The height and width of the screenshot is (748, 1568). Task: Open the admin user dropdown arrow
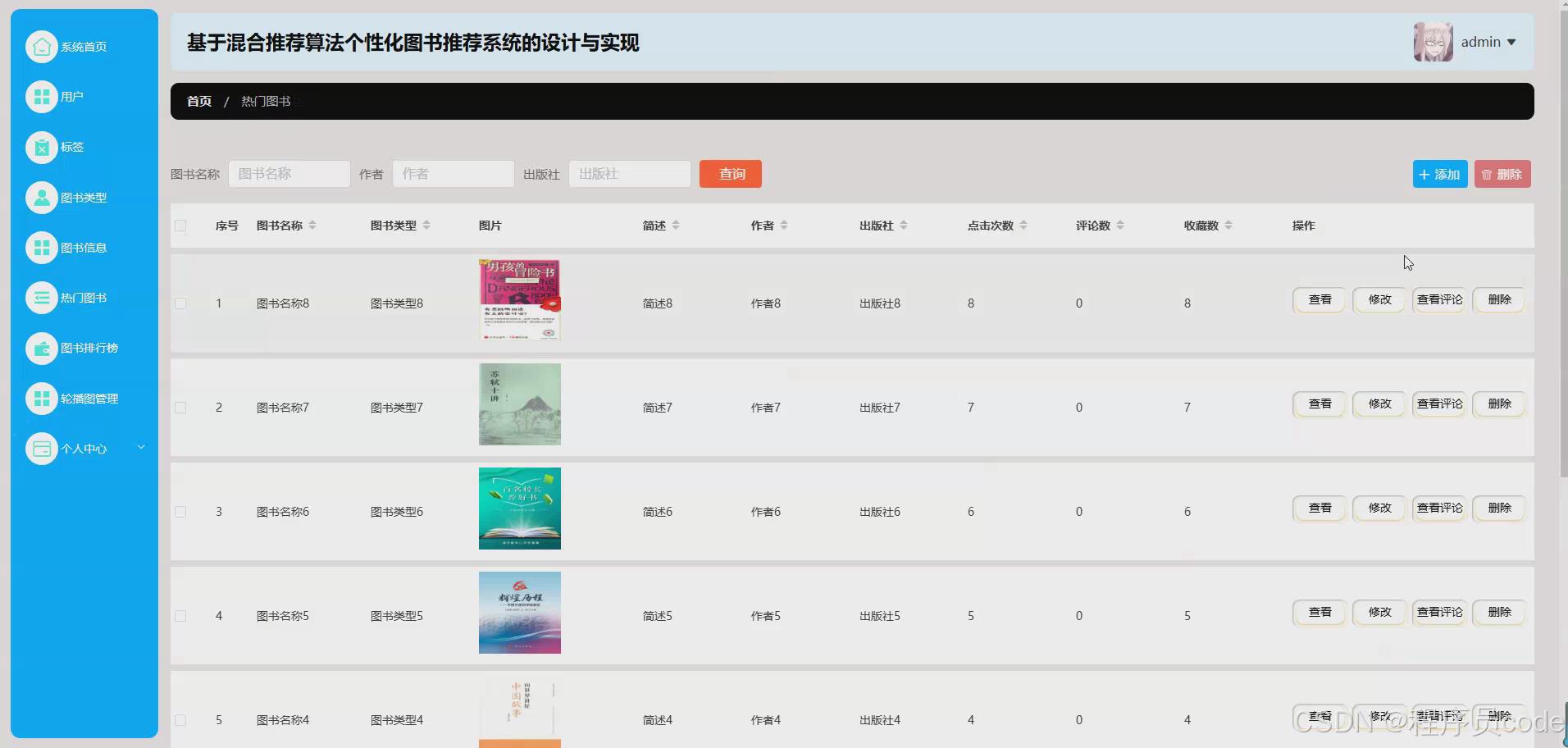point(1511,43)
